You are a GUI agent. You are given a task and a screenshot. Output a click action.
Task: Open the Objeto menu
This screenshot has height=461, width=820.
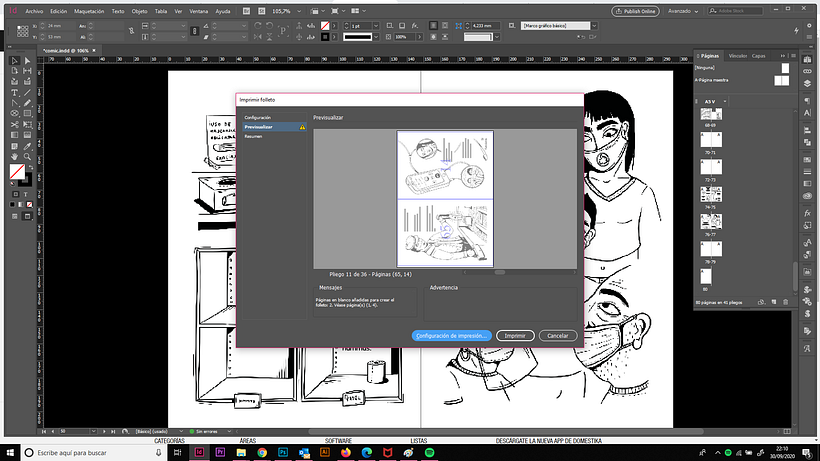[x=139, y=11]
